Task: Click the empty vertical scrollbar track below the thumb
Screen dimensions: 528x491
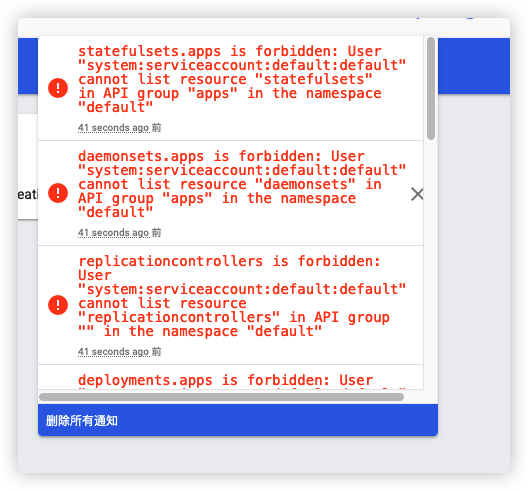Action: click(x=431, y=264)
